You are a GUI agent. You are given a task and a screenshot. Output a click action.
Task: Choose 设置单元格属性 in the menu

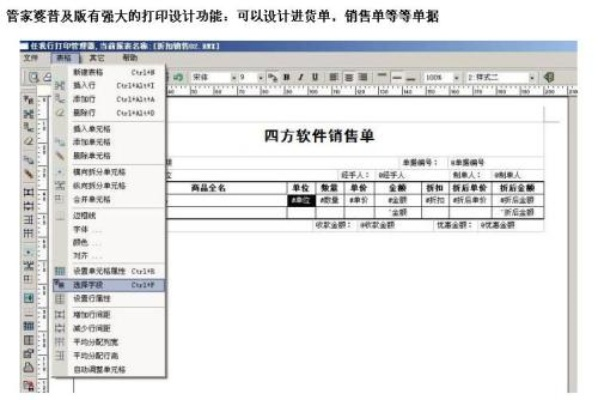[x=109, y=271]
